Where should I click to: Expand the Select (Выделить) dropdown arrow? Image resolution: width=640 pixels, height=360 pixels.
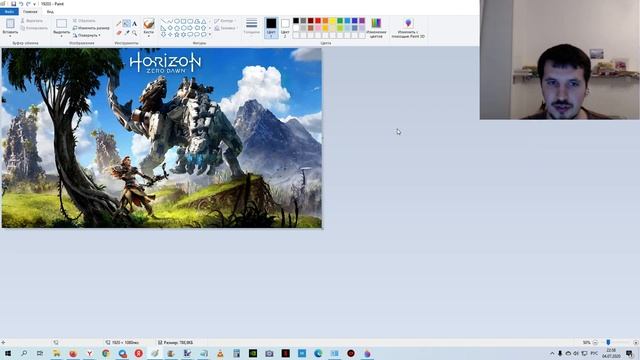pos(61,36)
